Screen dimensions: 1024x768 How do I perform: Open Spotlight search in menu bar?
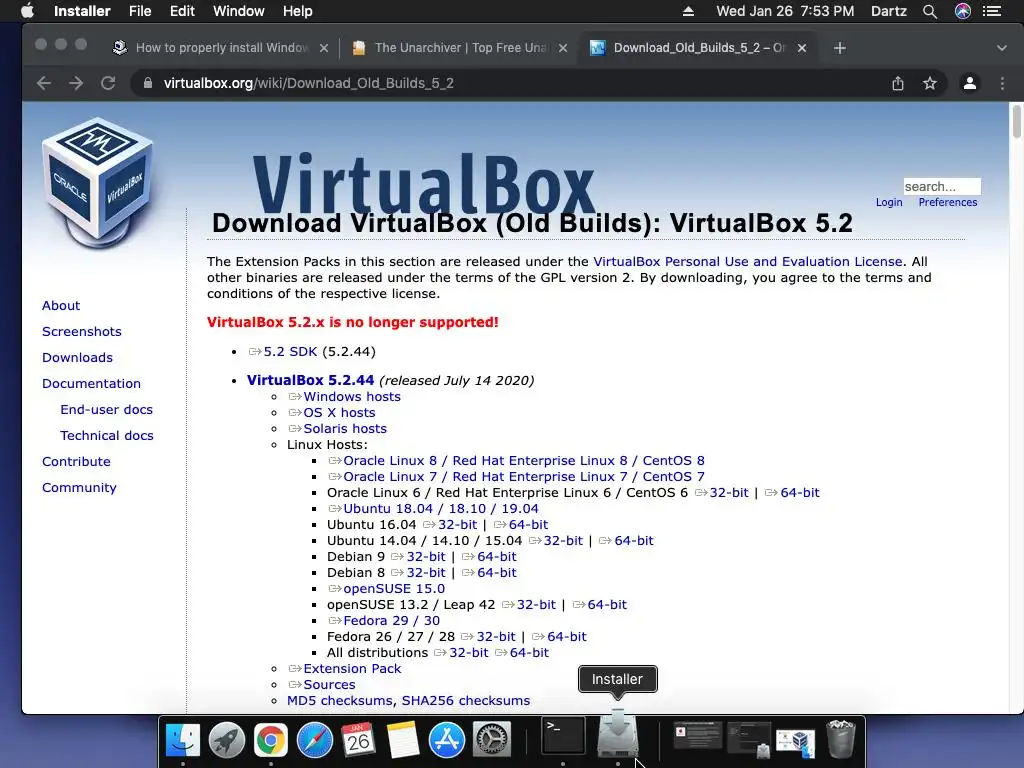tap(930, 11)
